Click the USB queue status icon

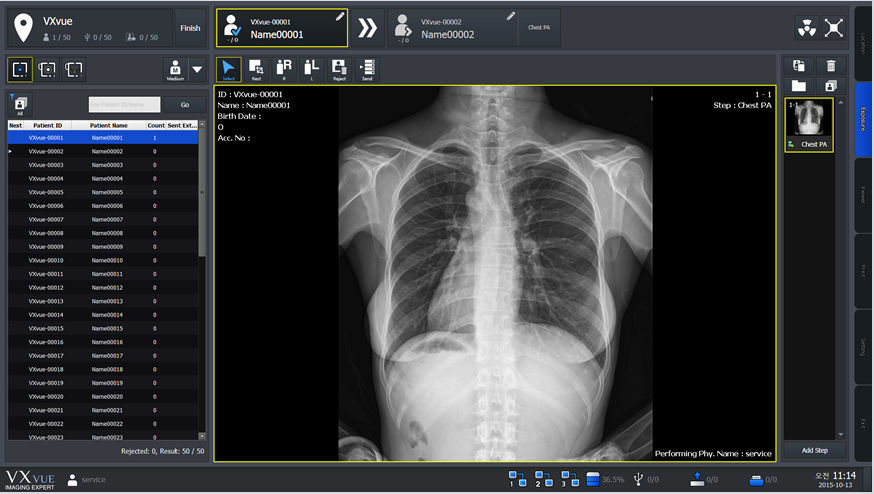(639, 479)
